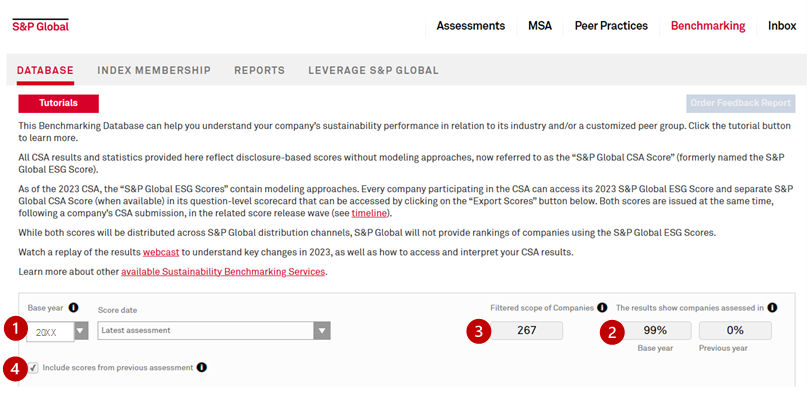Click the S&P Global logo
This screenshot has height=400, width=810.
pos(40,26)
